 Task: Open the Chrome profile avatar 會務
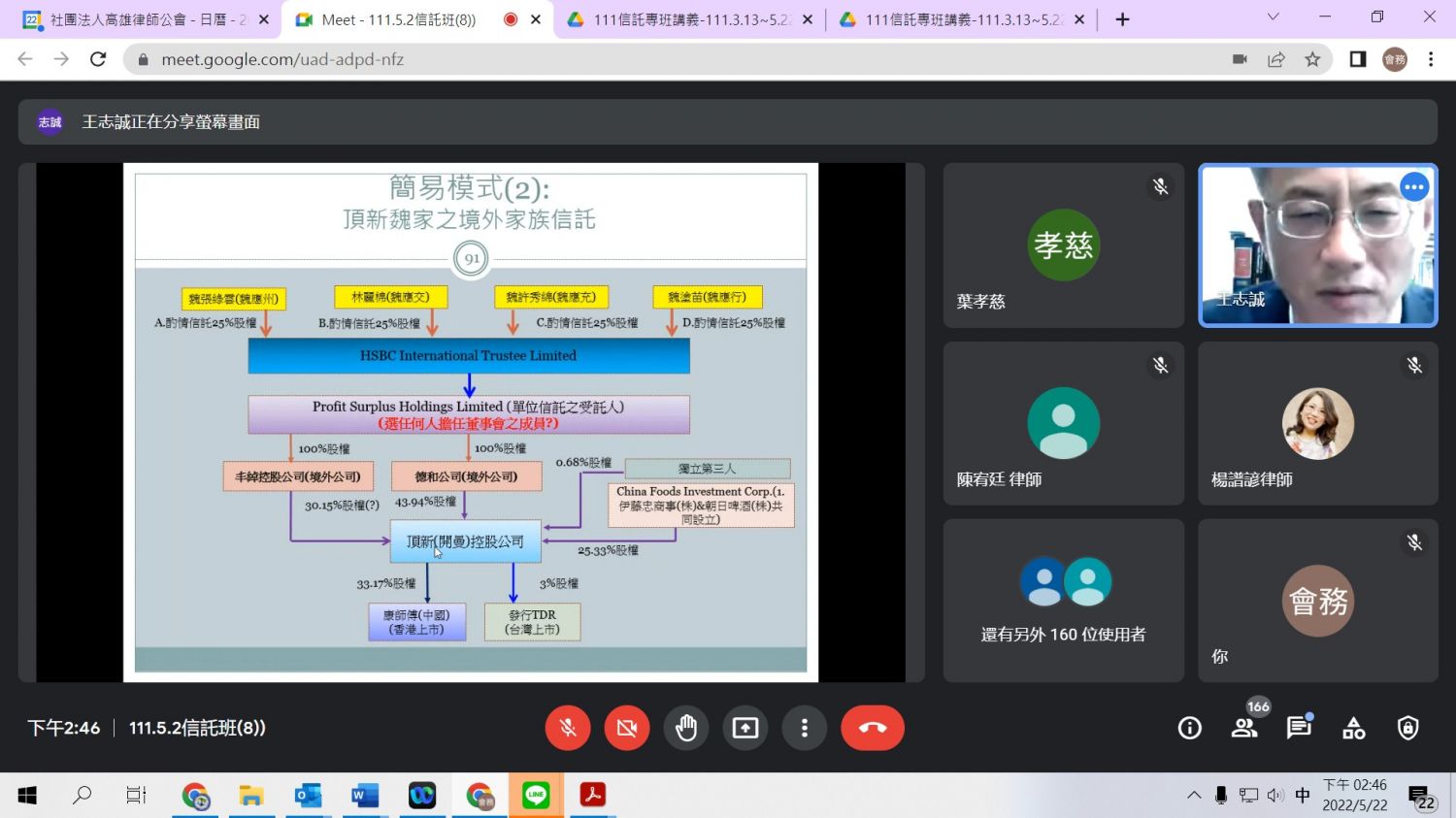(x=1395, y=59)
